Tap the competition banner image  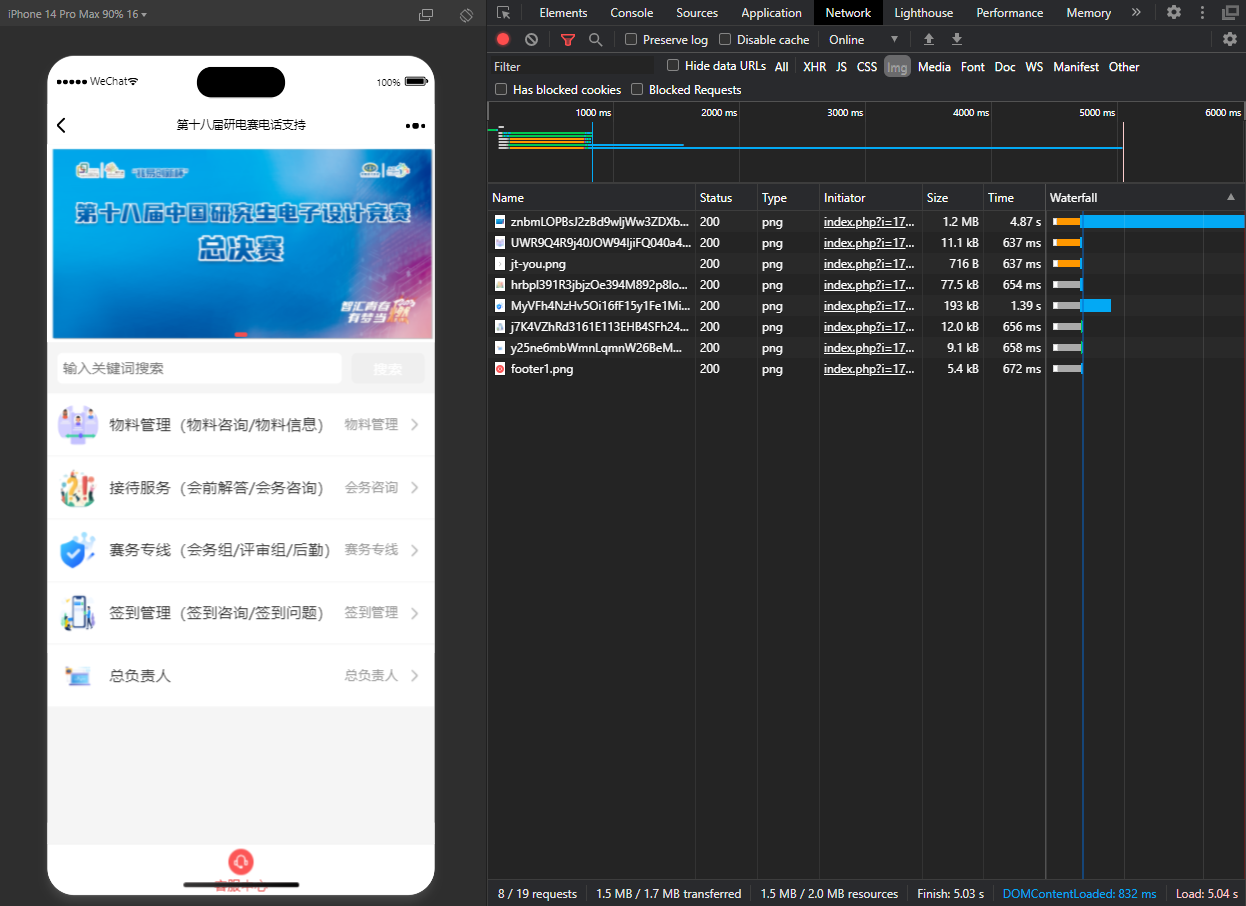point(242,244)
